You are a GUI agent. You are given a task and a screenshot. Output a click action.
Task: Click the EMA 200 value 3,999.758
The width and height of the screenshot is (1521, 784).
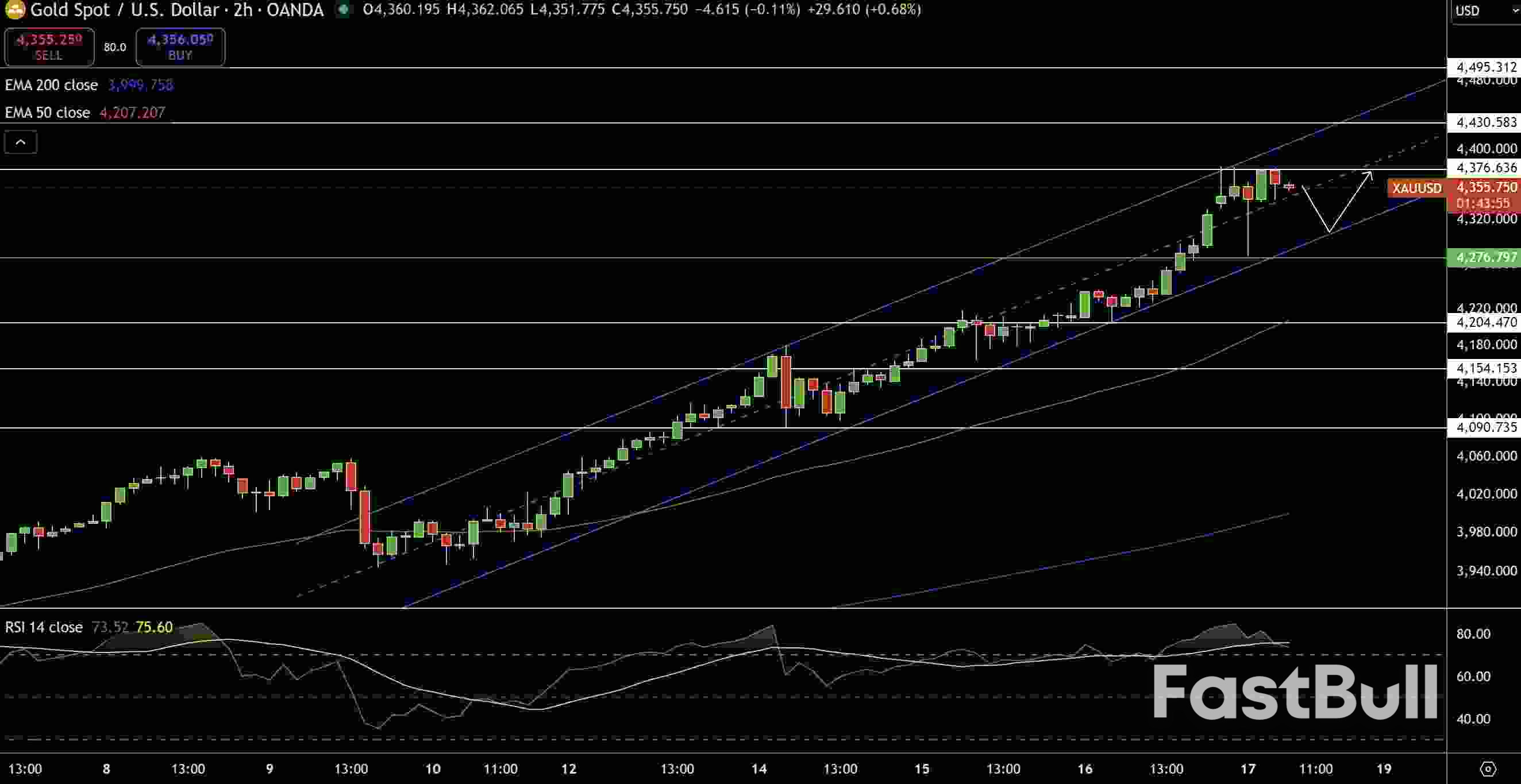(x=141, y=85)
